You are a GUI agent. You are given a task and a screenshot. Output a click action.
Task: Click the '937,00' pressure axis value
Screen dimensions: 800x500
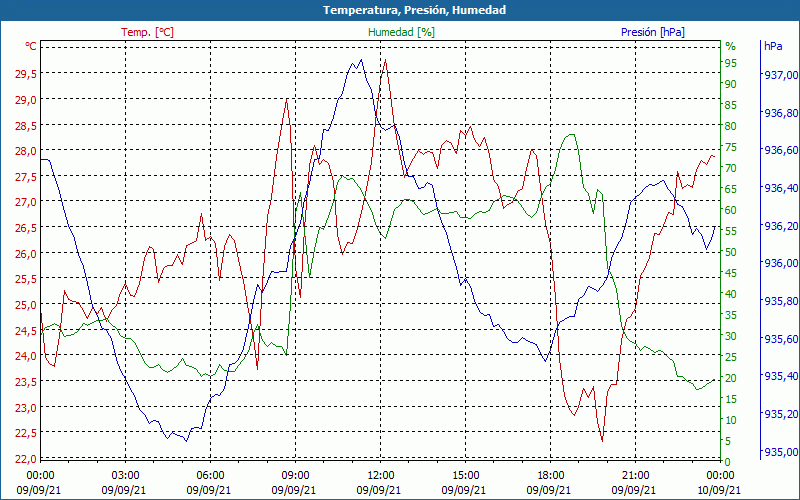(781, 76)
